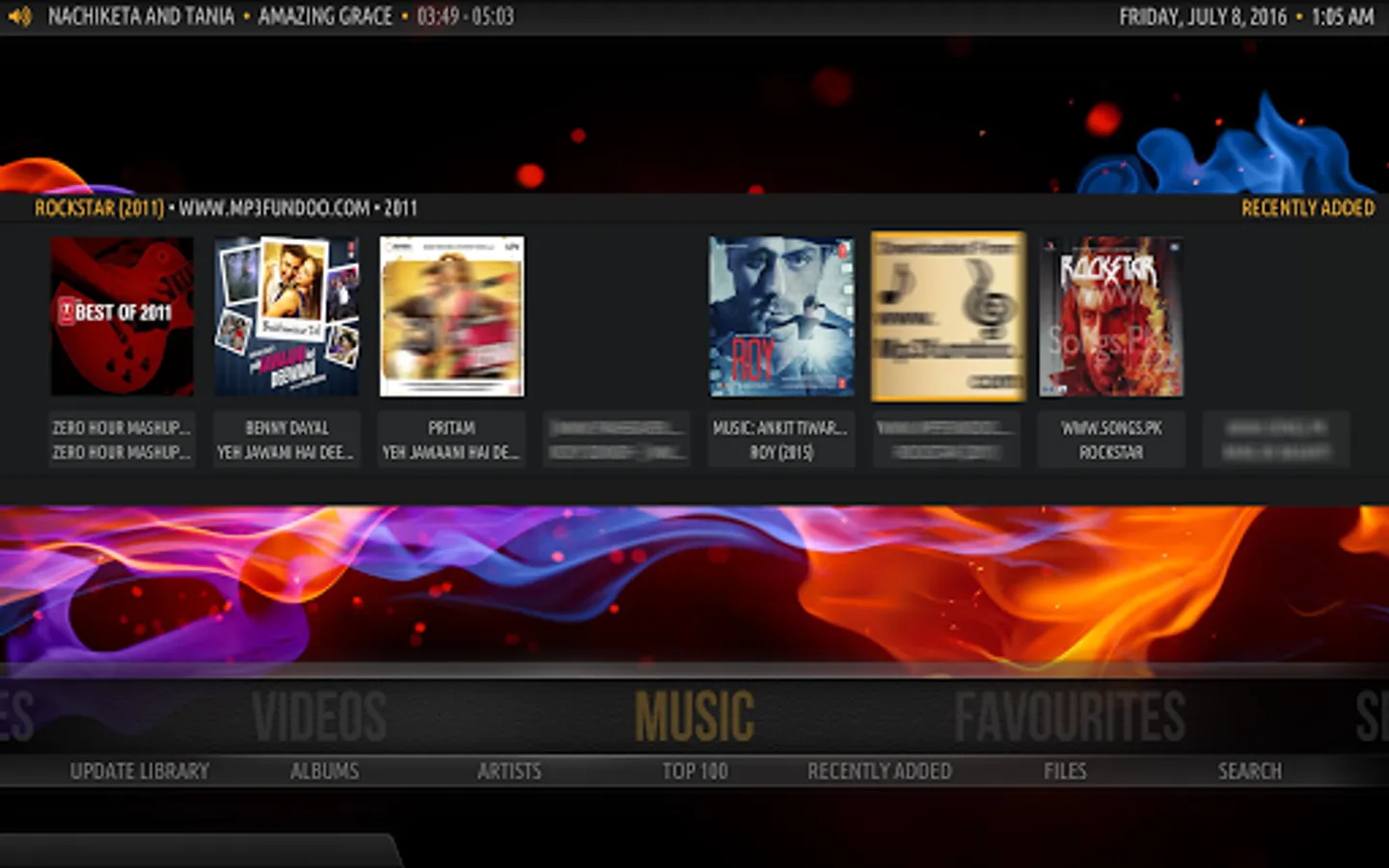Click the clock showing 1:05 AM
The image size is (1389, 868).
coord(1343,16)
